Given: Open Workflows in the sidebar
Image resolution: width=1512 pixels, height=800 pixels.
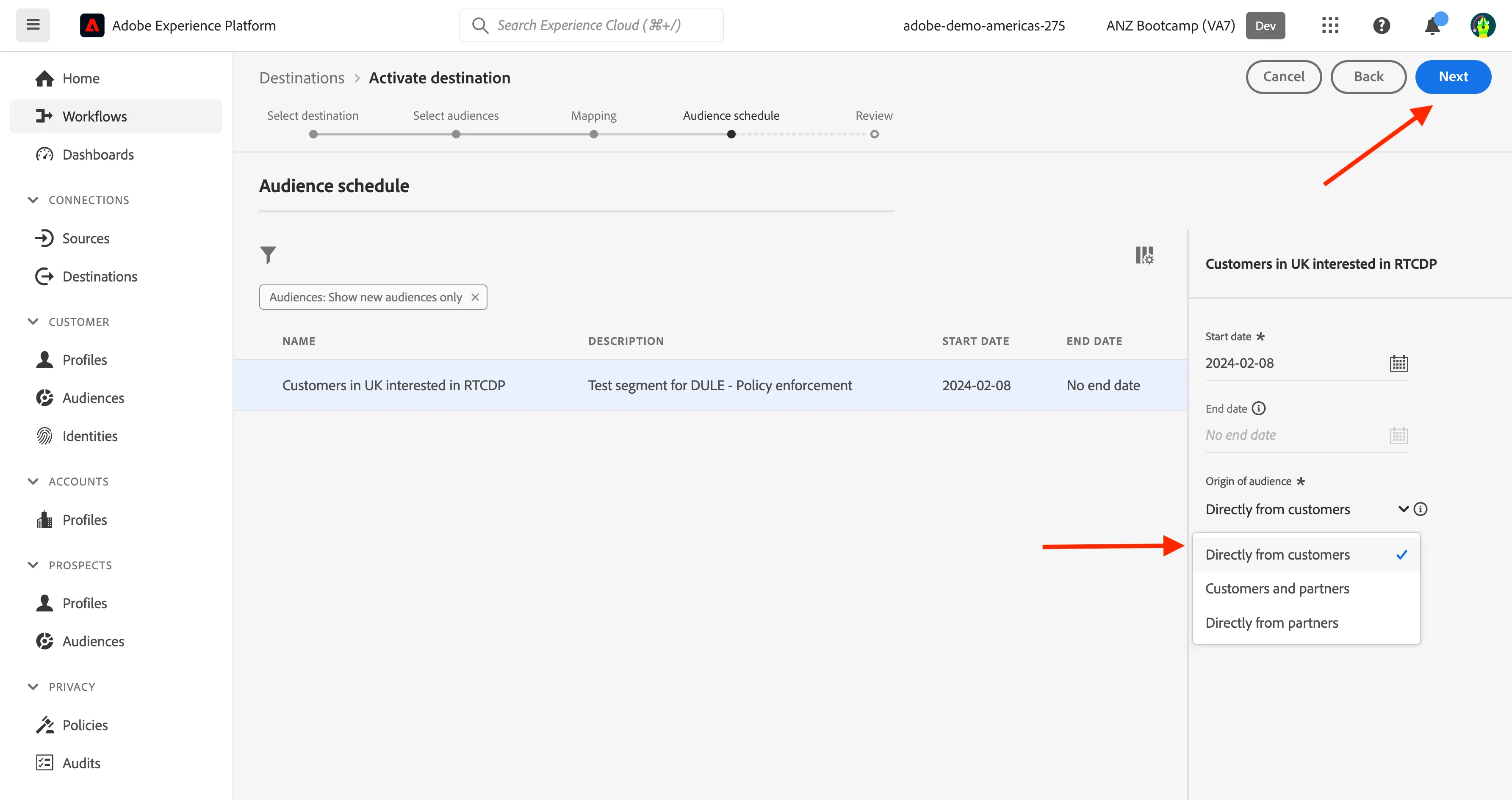Looking at the screenshot, I should [x=116, y=116].
